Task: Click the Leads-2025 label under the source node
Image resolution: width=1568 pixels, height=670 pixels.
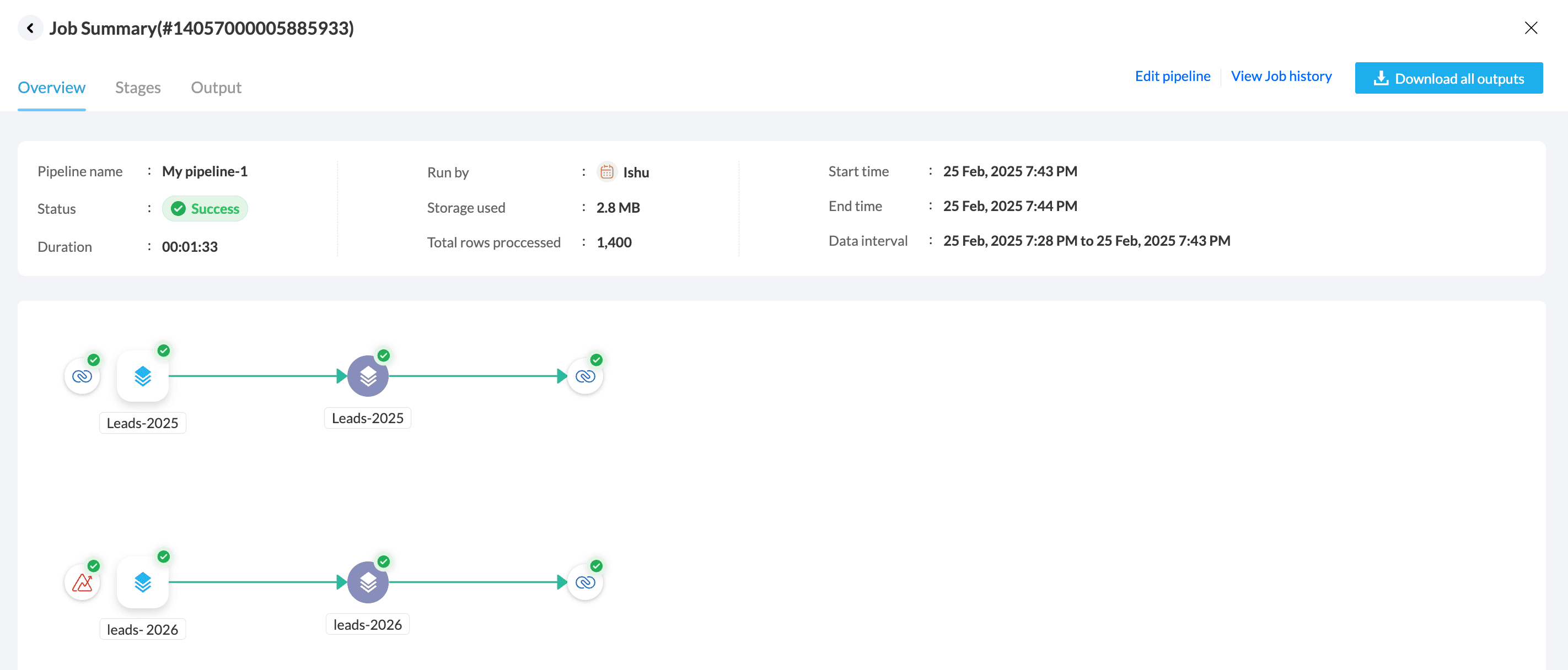Action: [142, 423]
